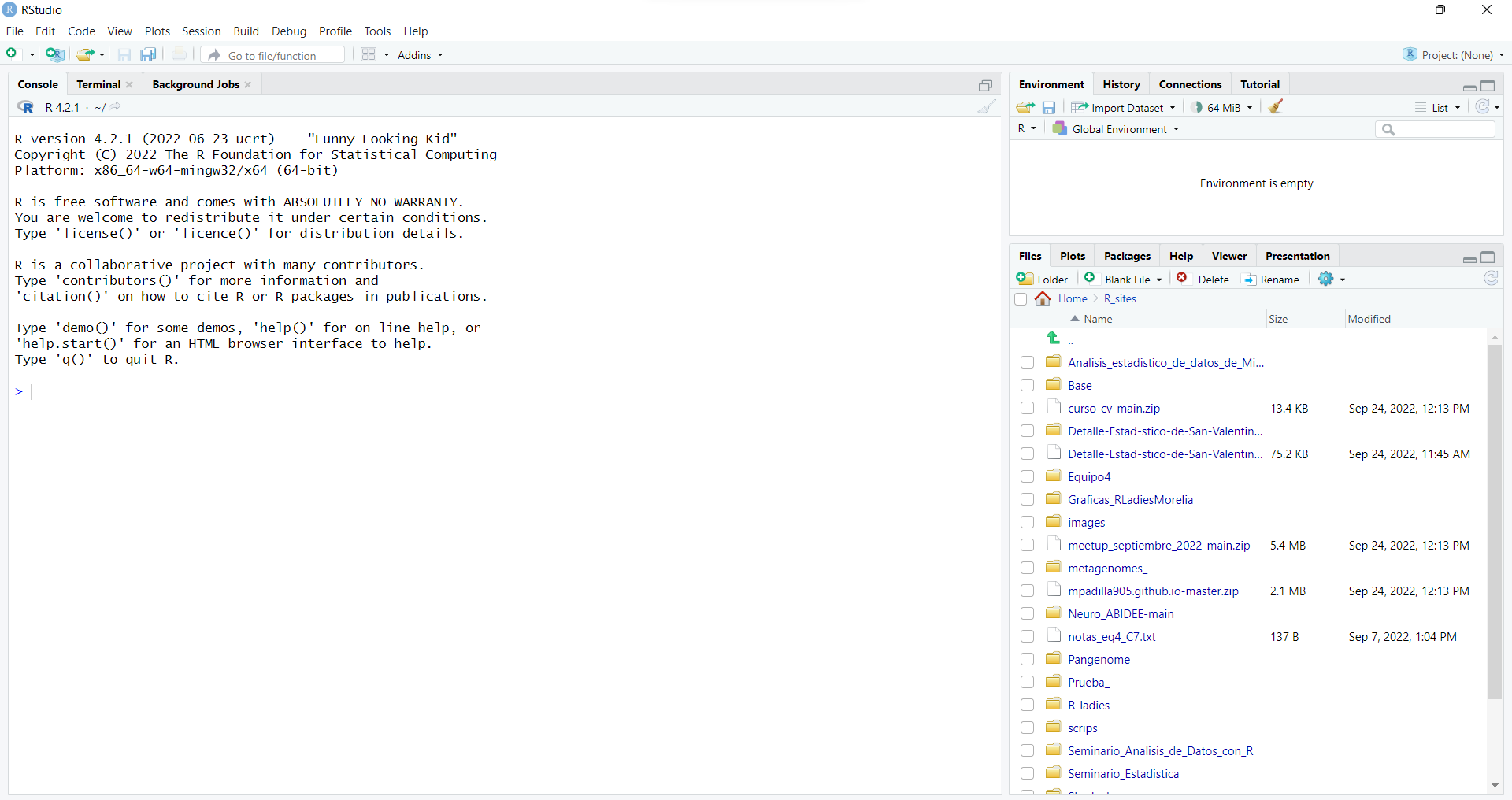Image resolution: width=1512 pixels, height=800 pixels.
Task: Click the view current working directory arrow
Action: click(116, 106)
